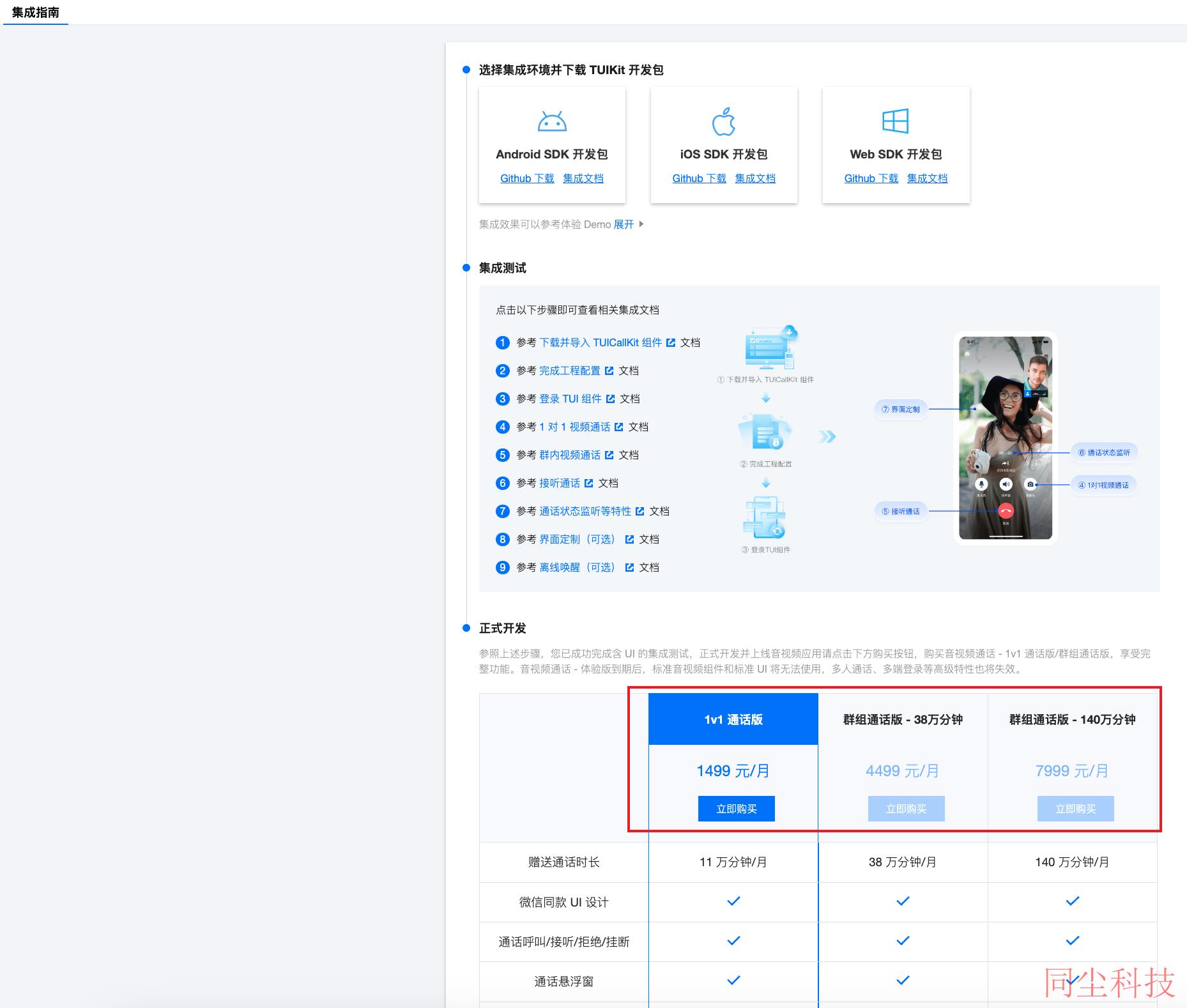The width and height of the screenshot is (1187, 1008).
Task: Click external-link icon after 通话状态监听等特性
Action: (x=639, y=511)
